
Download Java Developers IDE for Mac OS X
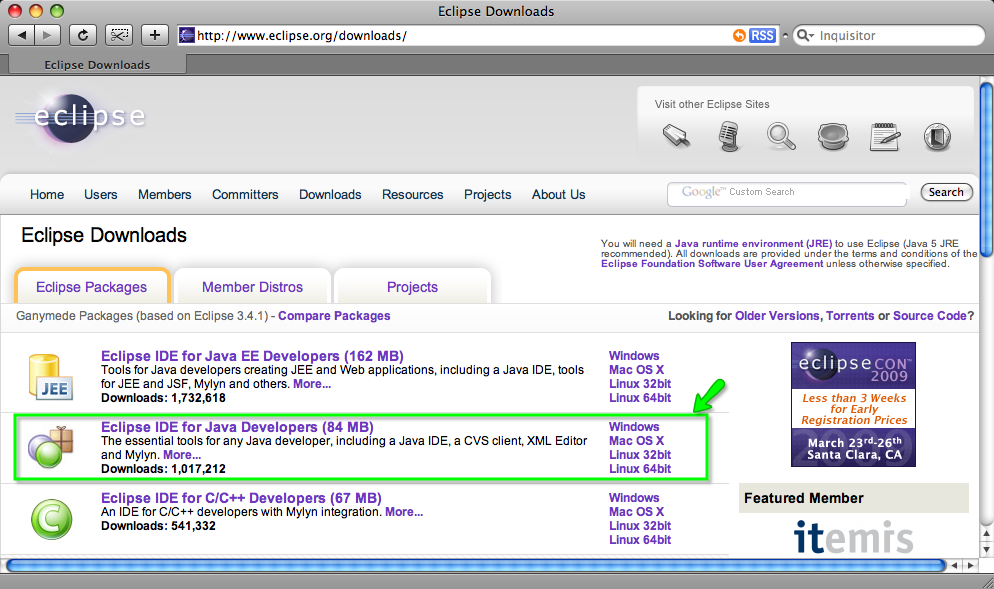click(636, 441)
